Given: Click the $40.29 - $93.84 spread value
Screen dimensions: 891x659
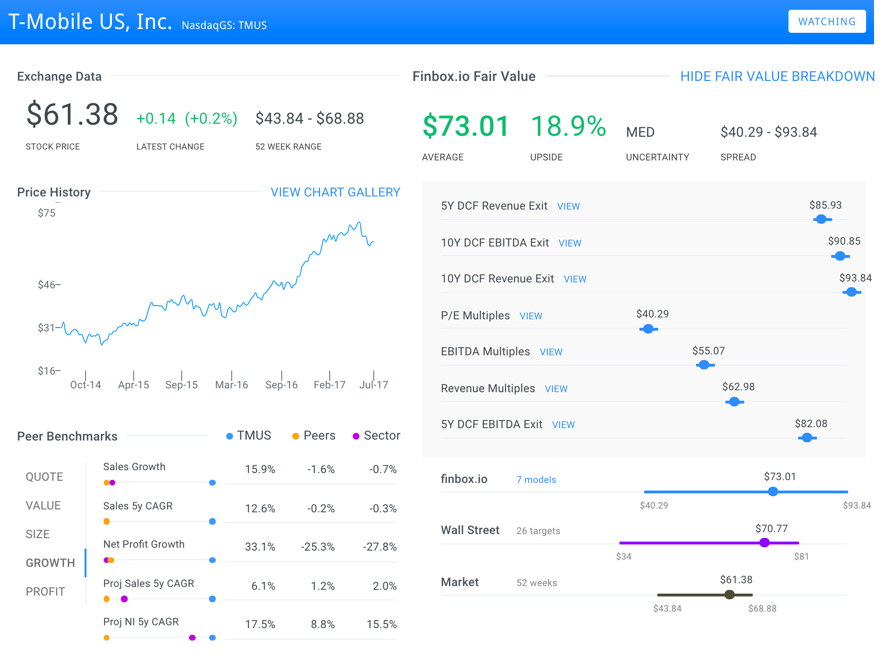Looking at the screenshot, I should (769, 132).
